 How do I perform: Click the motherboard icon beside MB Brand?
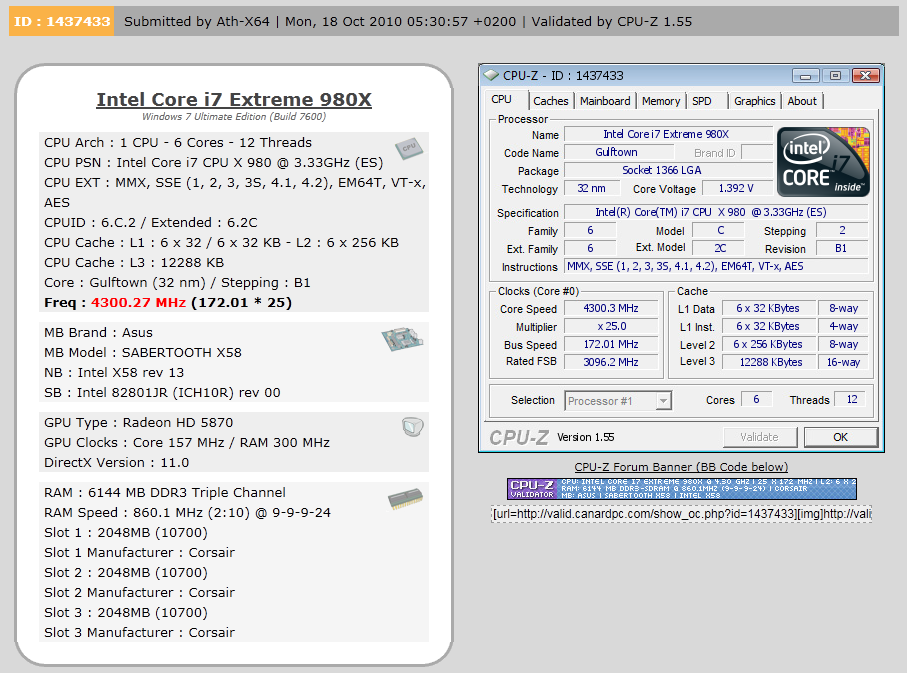403,339
